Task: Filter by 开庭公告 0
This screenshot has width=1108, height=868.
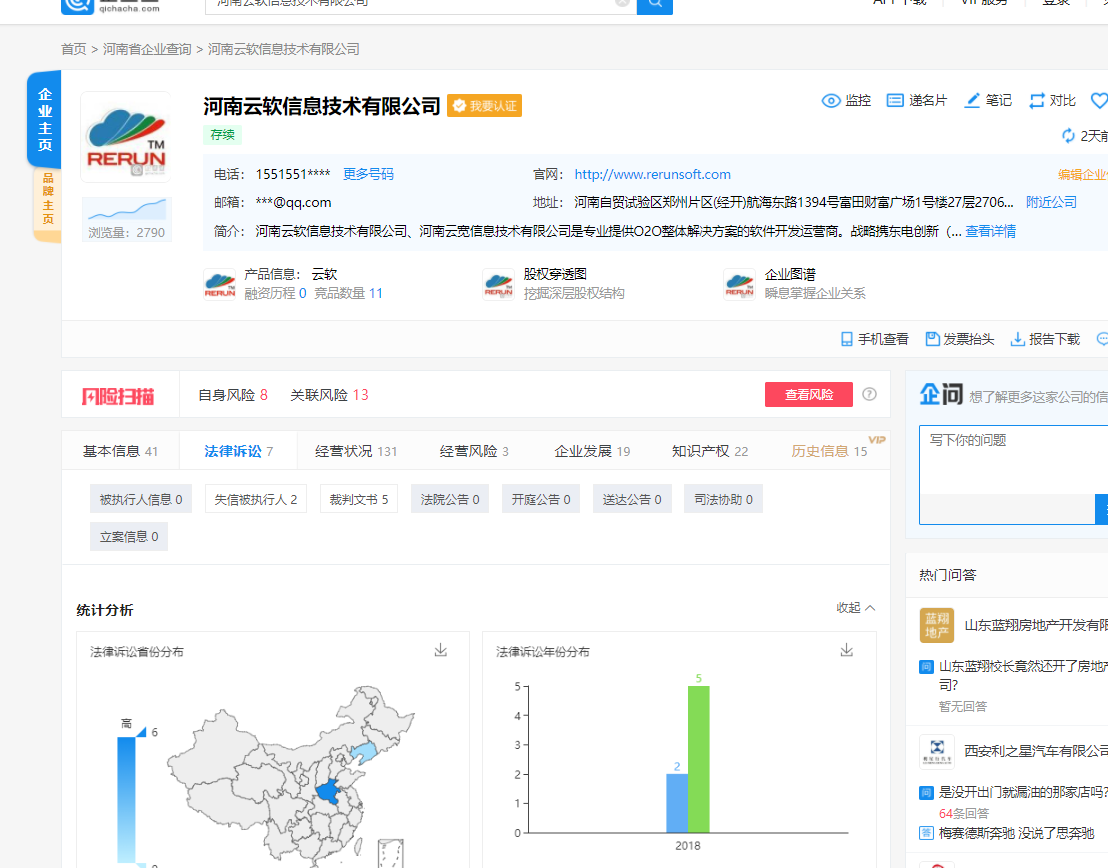Action: click(x=541, y=500)
